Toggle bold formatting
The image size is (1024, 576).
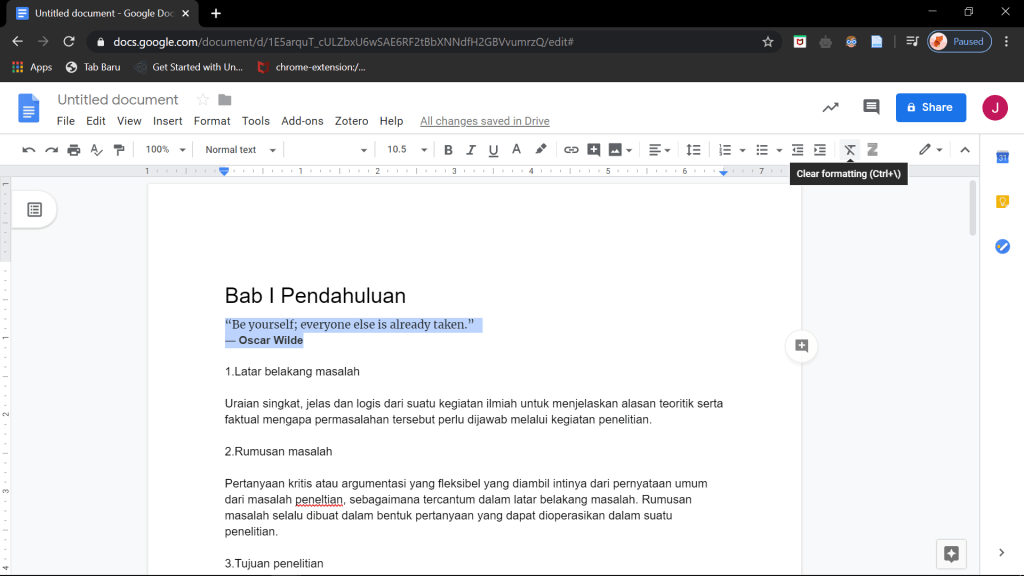448,150
